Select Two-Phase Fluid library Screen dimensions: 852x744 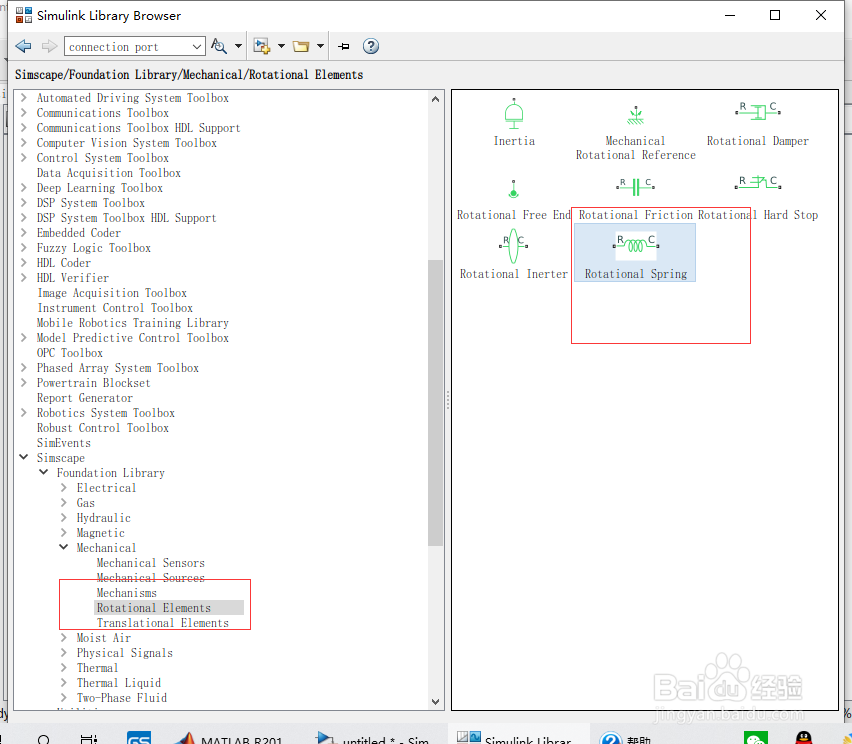click(122, 698)
